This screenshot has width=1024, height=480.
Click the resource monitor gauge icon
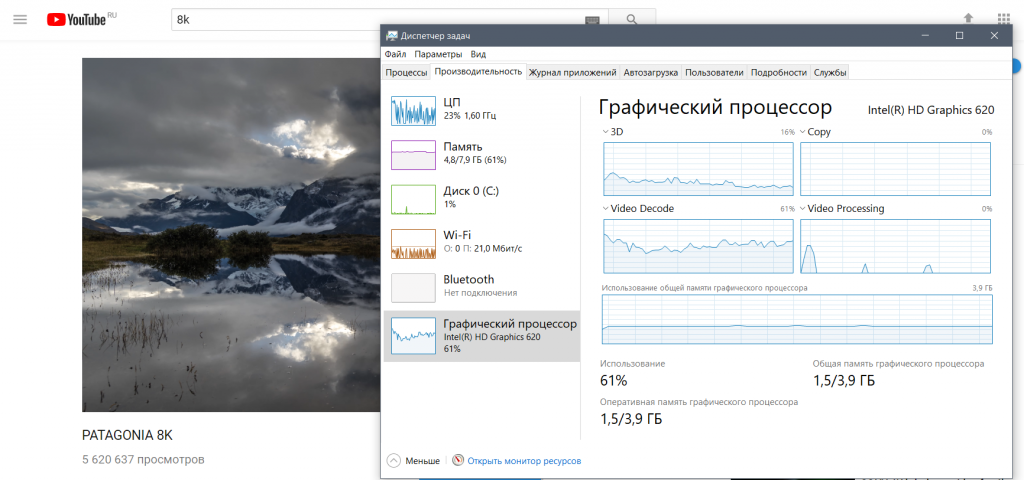tap(457, 460)
